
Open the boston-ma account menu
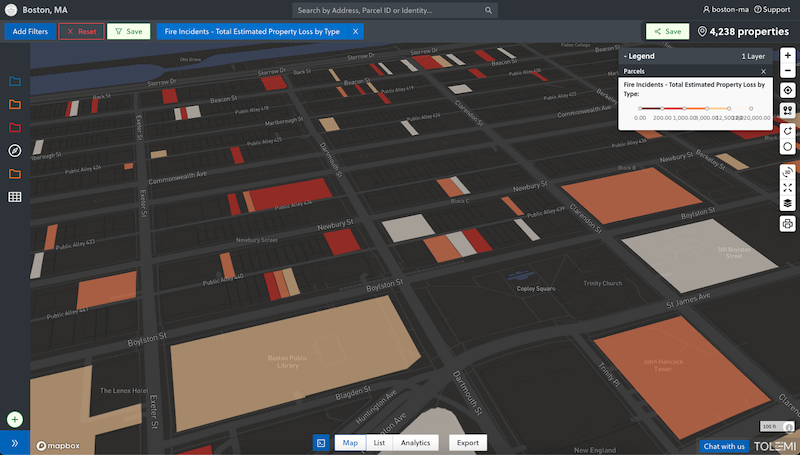click(727, 10)
